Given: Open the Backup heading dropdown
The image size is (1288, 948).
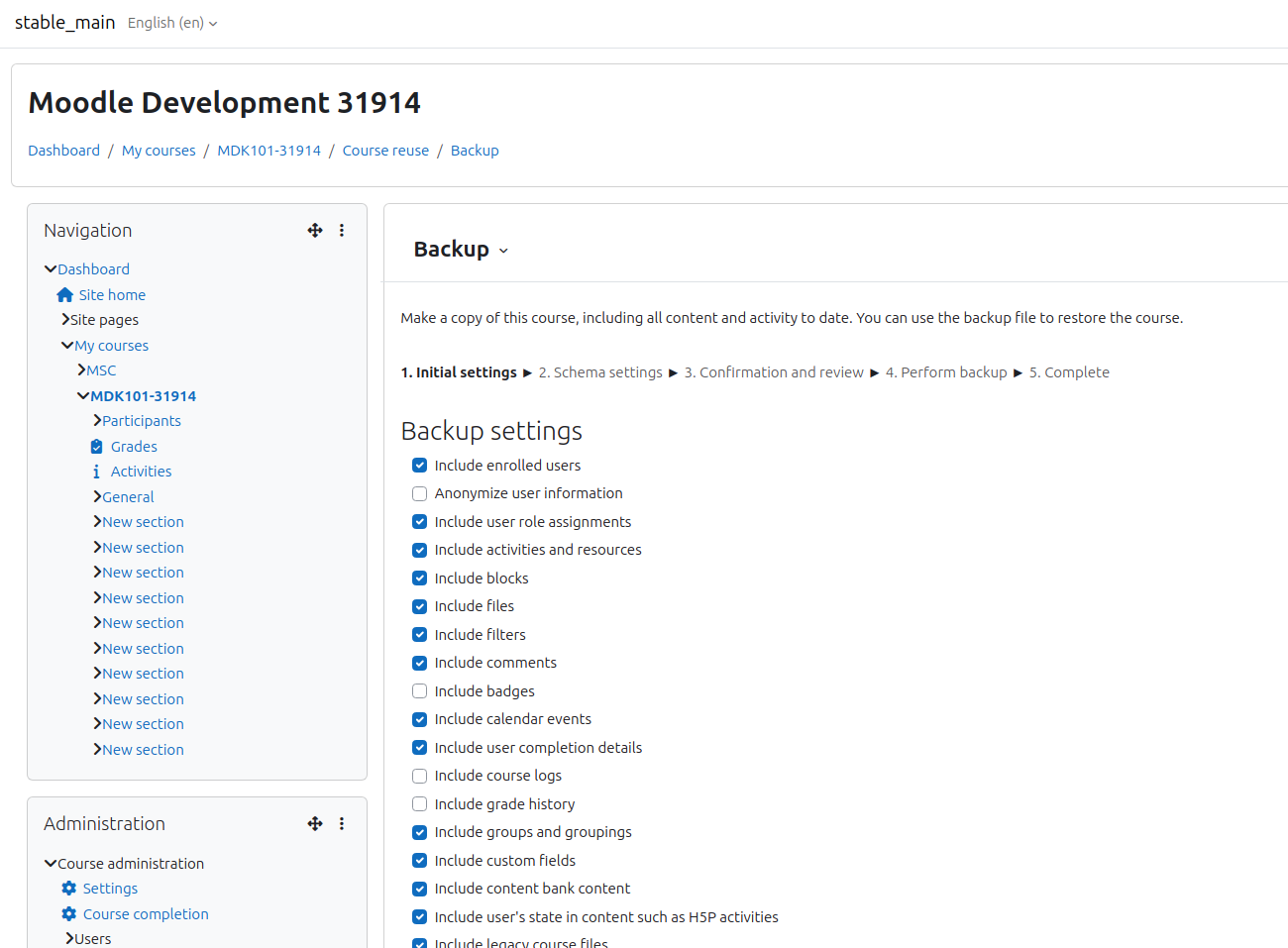Looking at the screenshot, I should pyautogui.click(x=461, y=250).
